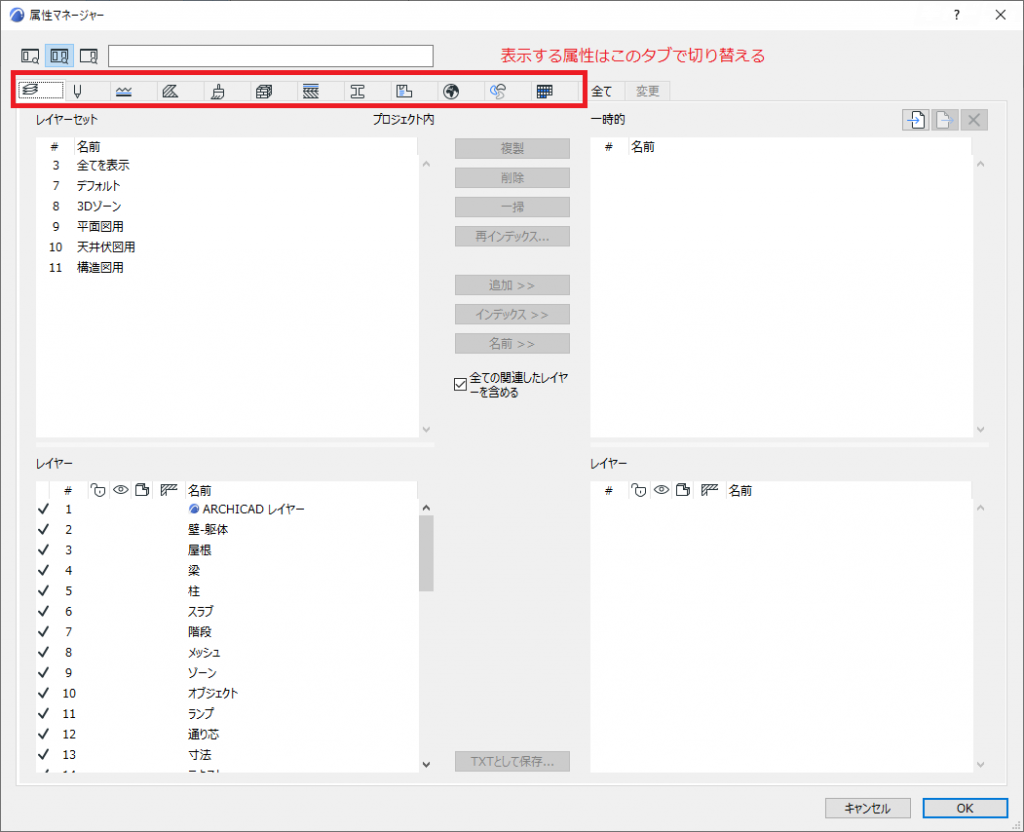This screenshot has height=832, width=1024.
Task: Select the 通り芯 layer row
Action: click(227, 735)
